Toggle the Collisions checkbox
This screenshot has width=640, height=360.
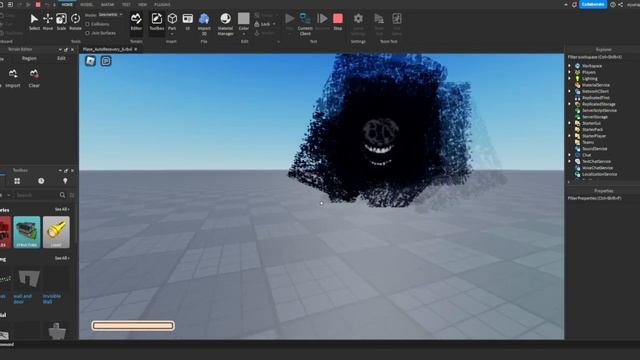[87, 24]
